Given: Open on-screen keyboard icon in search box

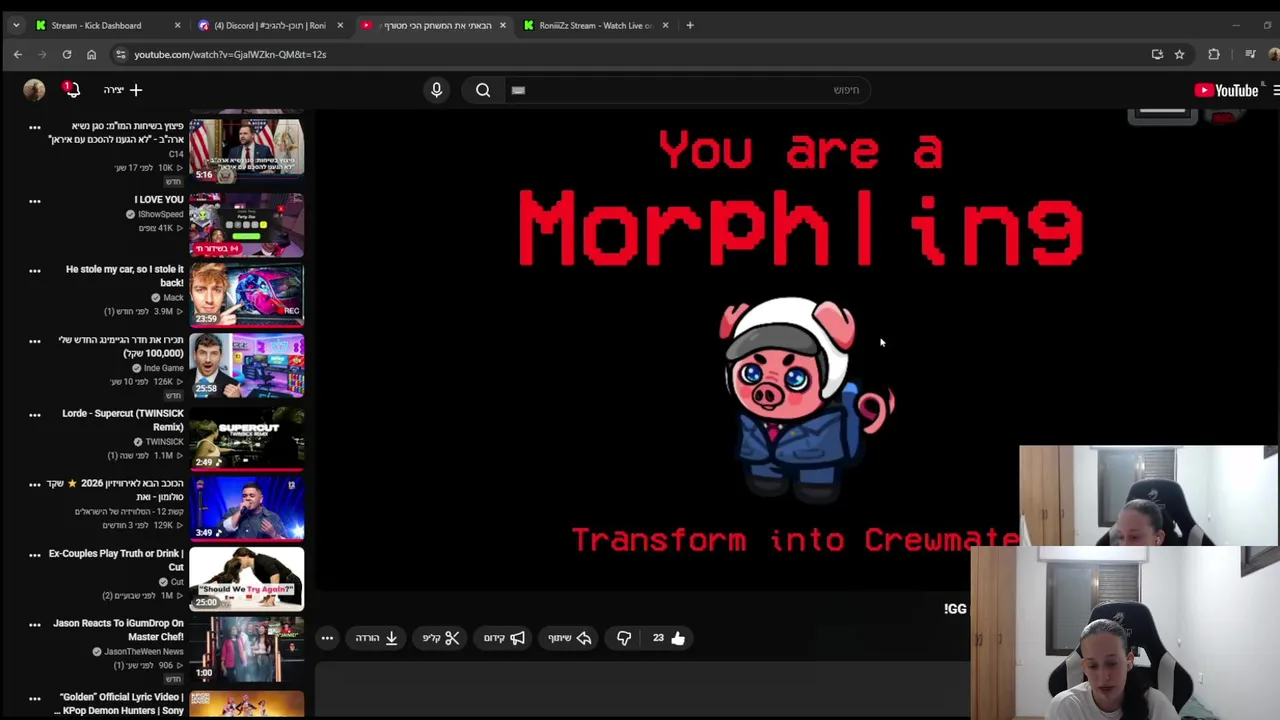Looking at the screenshot, I should click(x=518, y=90).
